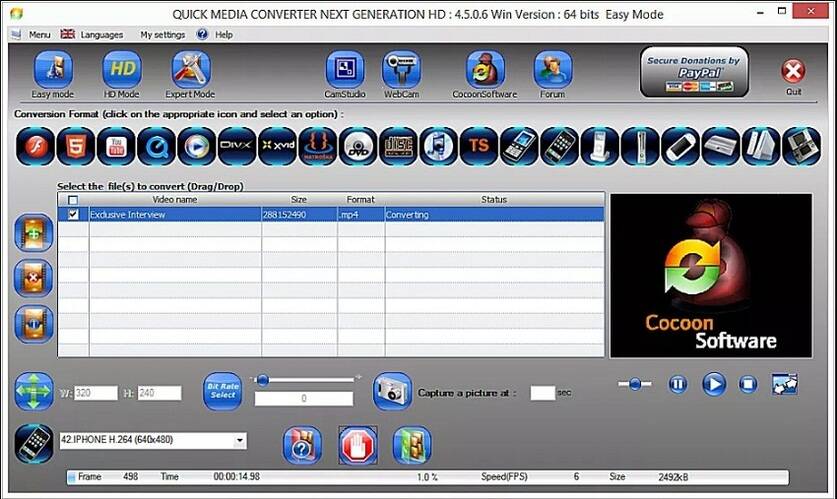Click the iPhone device icon near dropdown
The height and width of the screenshot is (499, 837).
click(x=34, y=443)
